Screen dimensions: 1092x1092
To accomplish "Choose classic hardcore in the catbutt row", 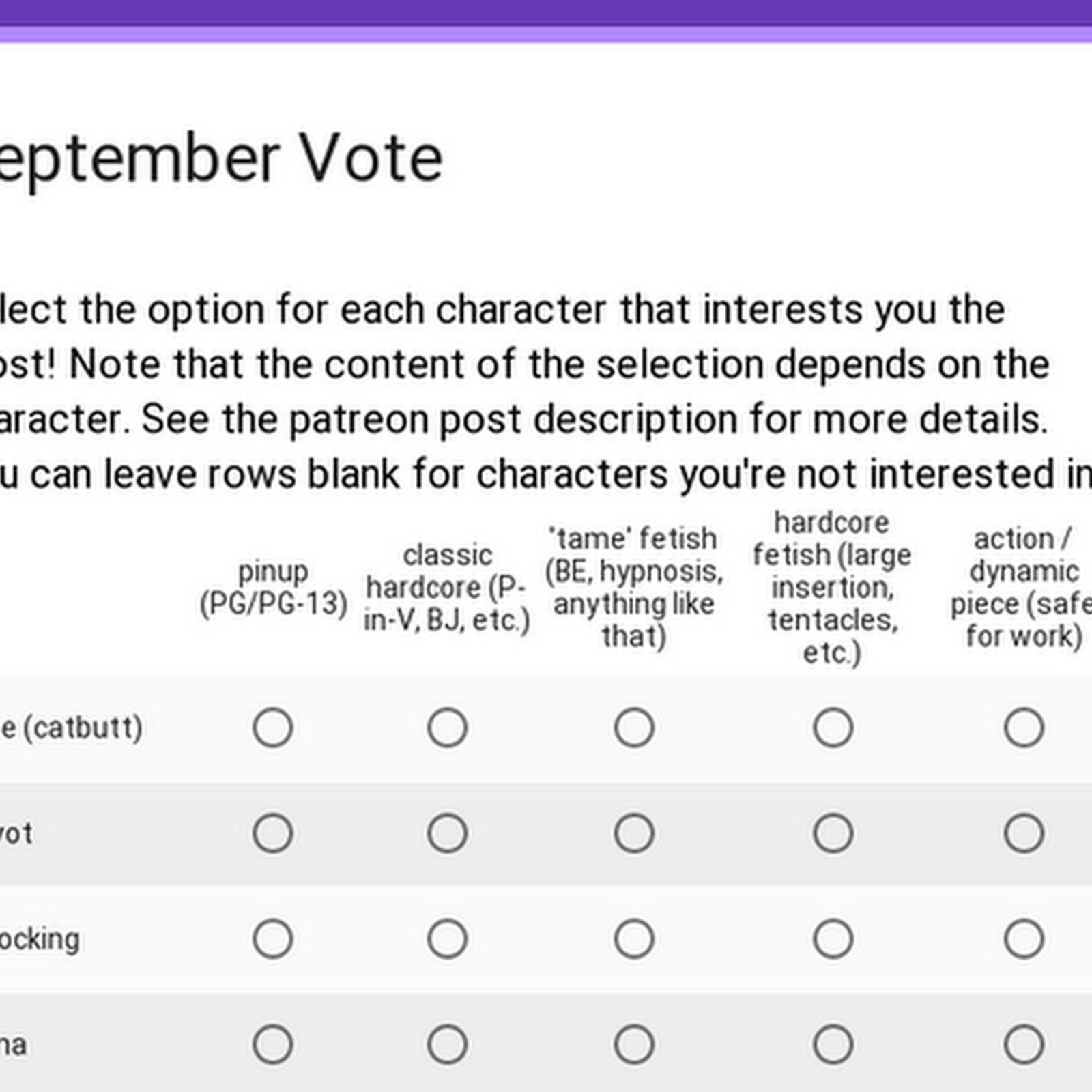I will (x=448, y=728).
